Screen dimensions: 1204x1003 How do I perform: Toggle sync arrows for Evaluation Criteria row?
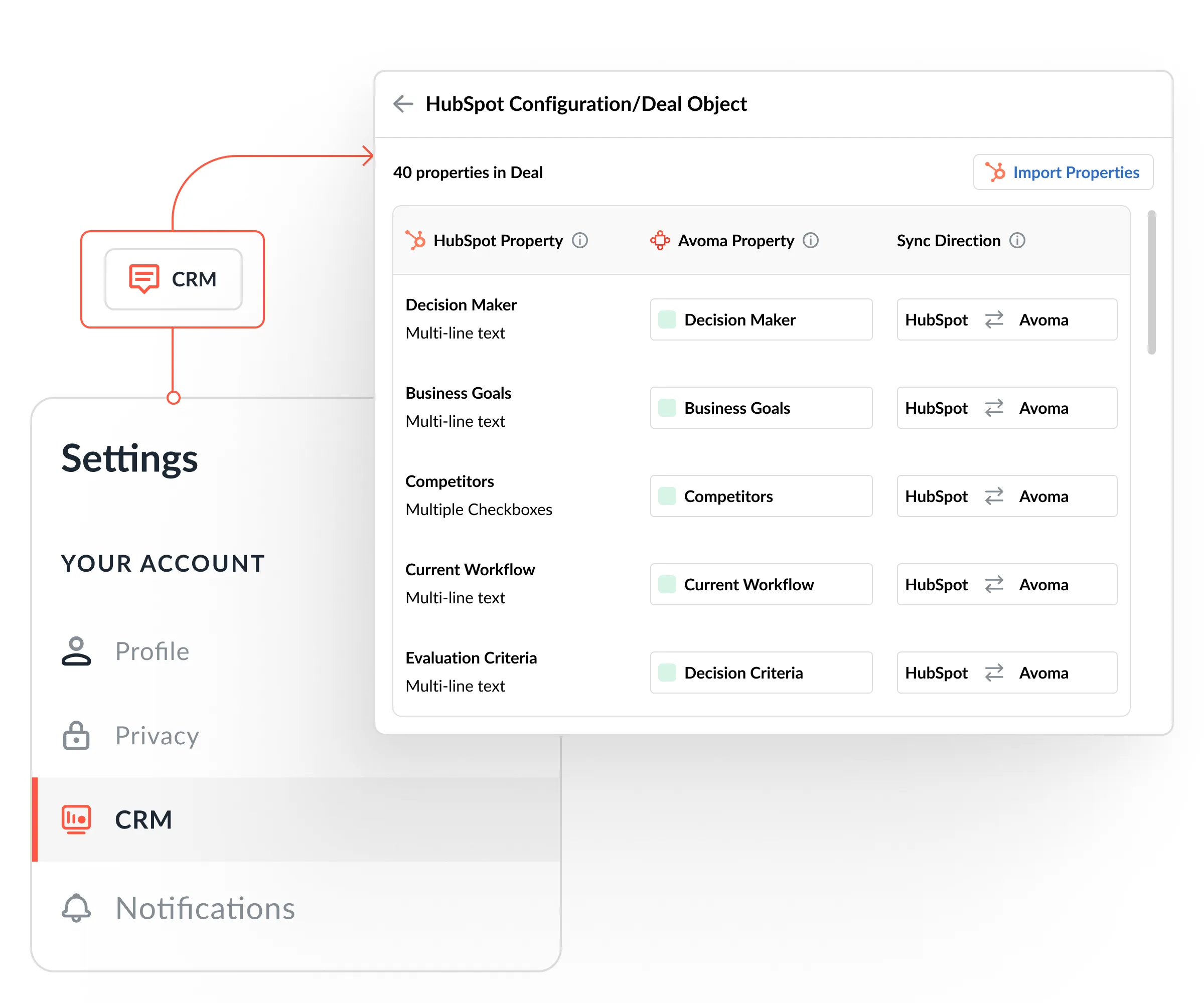[994, 673]
